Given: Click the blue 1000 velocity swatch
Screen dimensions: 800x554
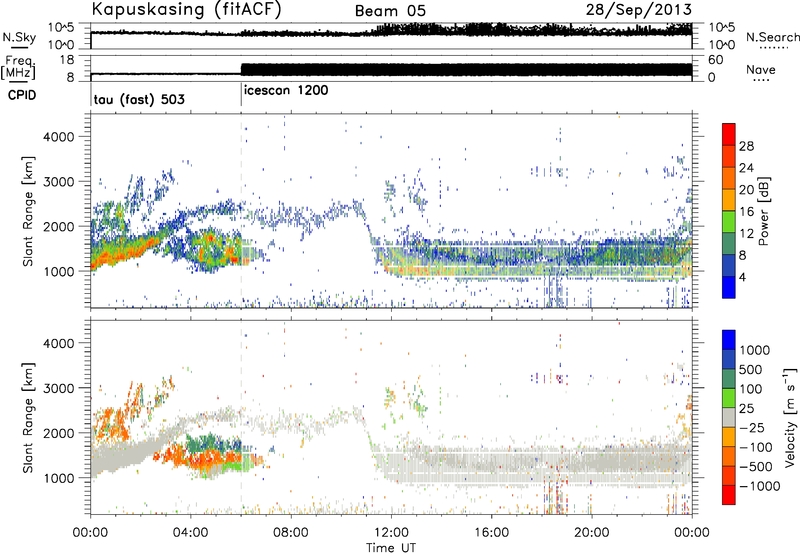Looking at the screenshot, I should tap(729, 340).
